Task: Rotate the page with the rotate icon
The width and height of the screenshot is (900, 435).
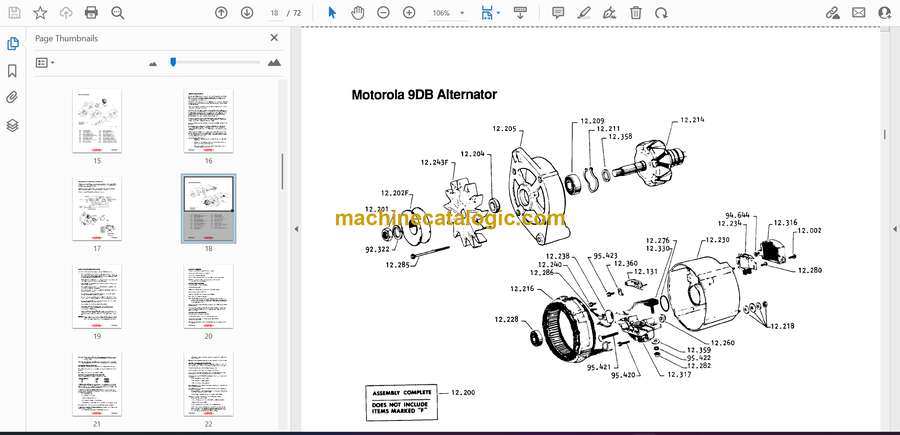Action: pyautogui.click(x=661, y=13)
